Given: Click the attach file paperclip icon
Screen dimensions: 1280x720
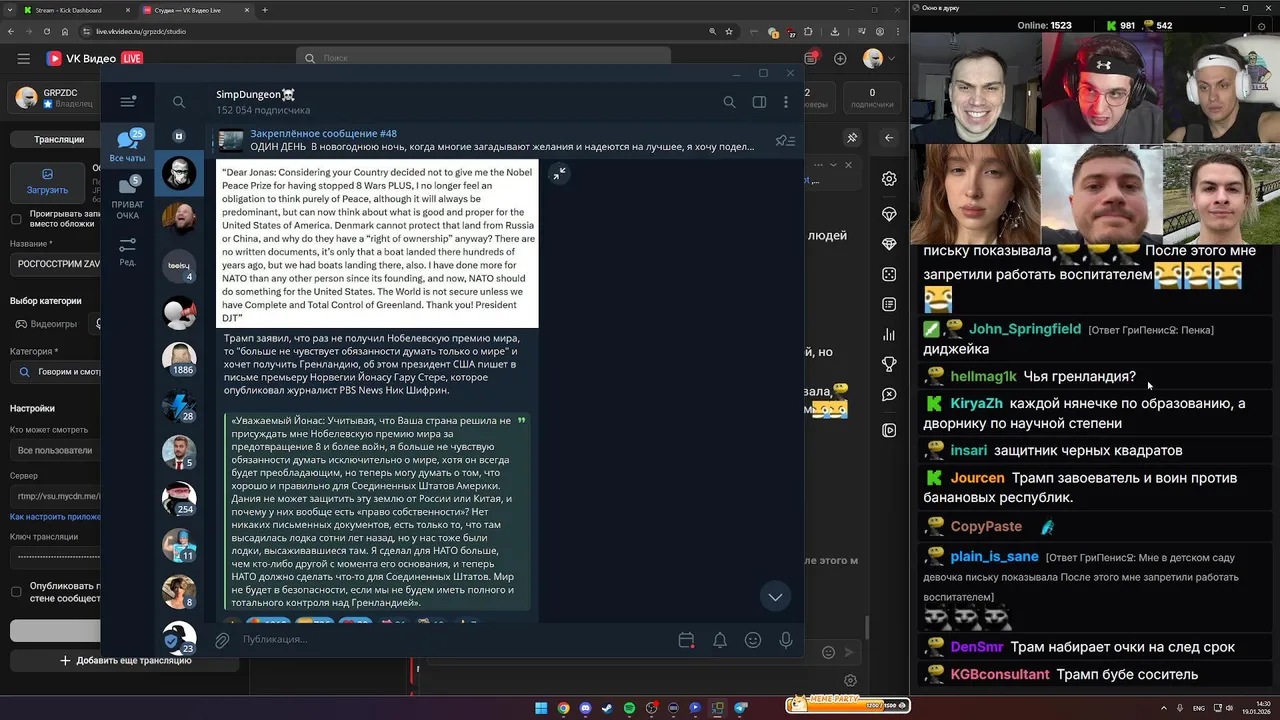Looking at the screenshot, I should (x=222, y=639).
